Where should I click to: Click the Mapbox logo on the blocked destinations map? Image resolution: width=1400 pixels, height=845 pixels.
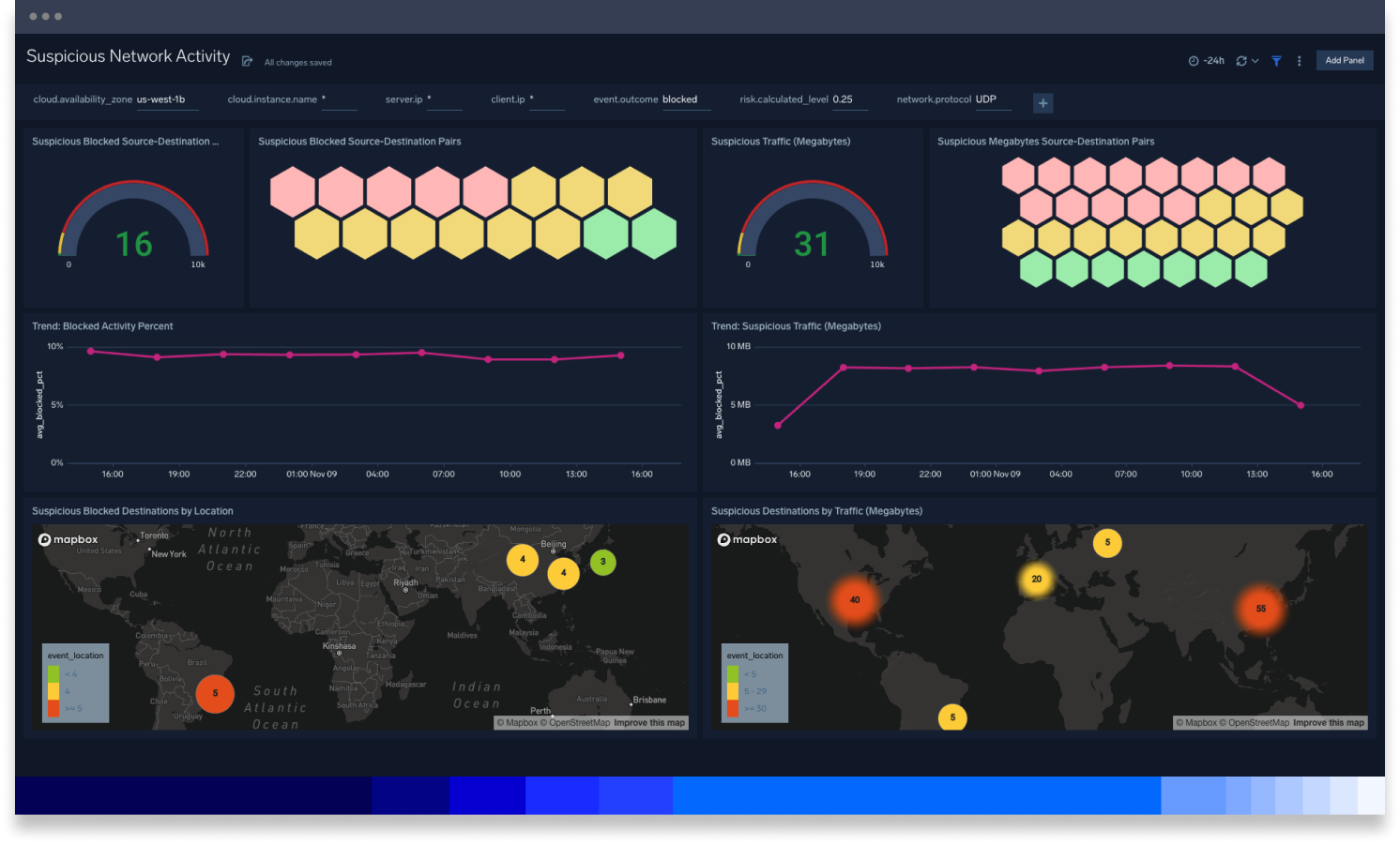click(67, 538)
